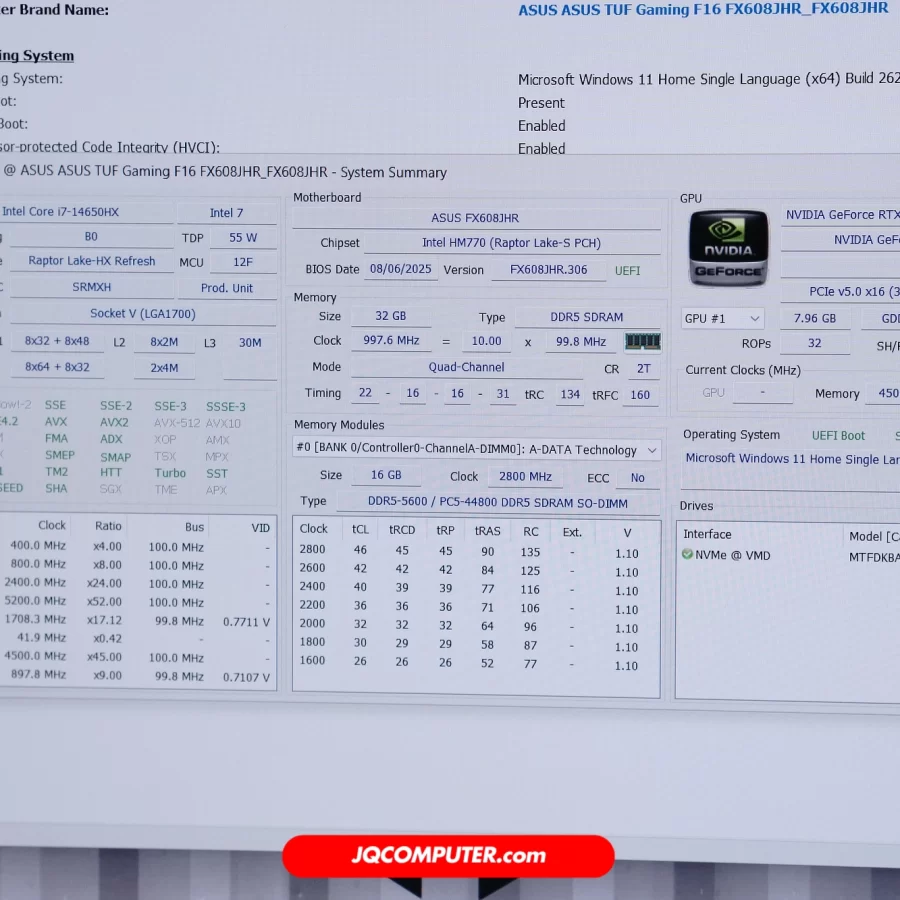Click the JQCOMPUTER.com red banner

click(448, 856)
